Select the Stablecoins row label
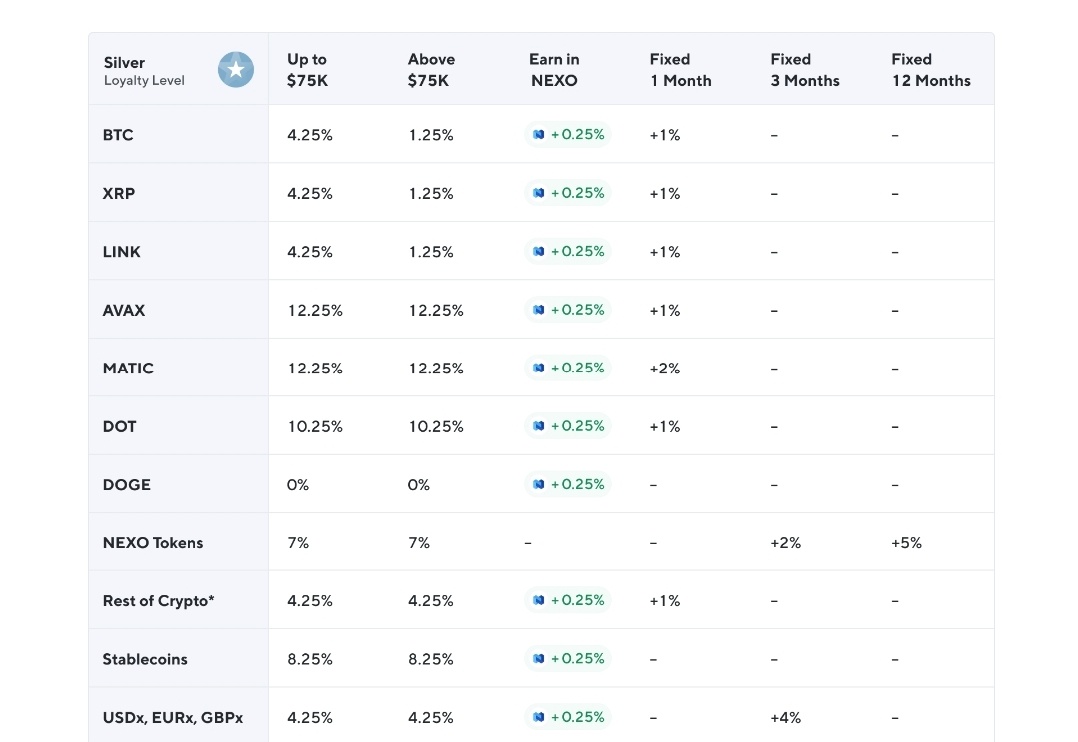Viewport: 1078px width, 742px height. 145,659
